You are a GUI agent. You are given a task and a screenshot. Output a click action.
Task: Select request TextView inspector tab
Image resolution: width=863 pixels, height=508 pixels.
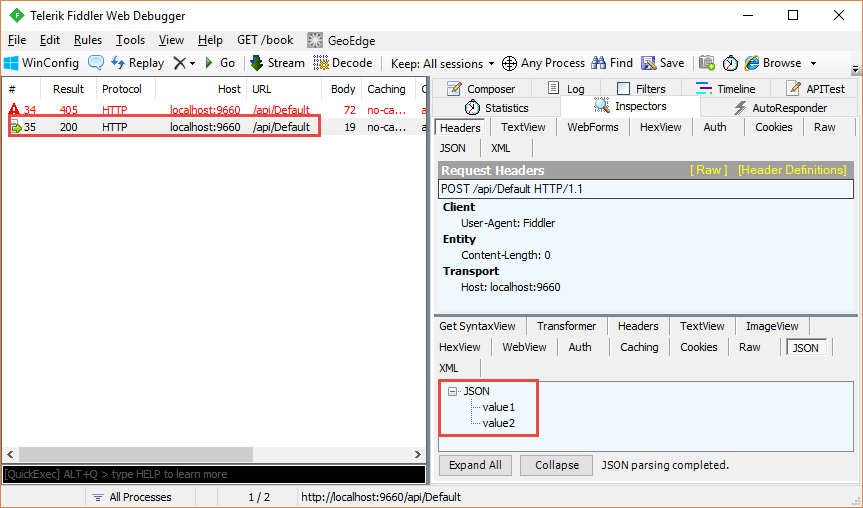(523, 127)
